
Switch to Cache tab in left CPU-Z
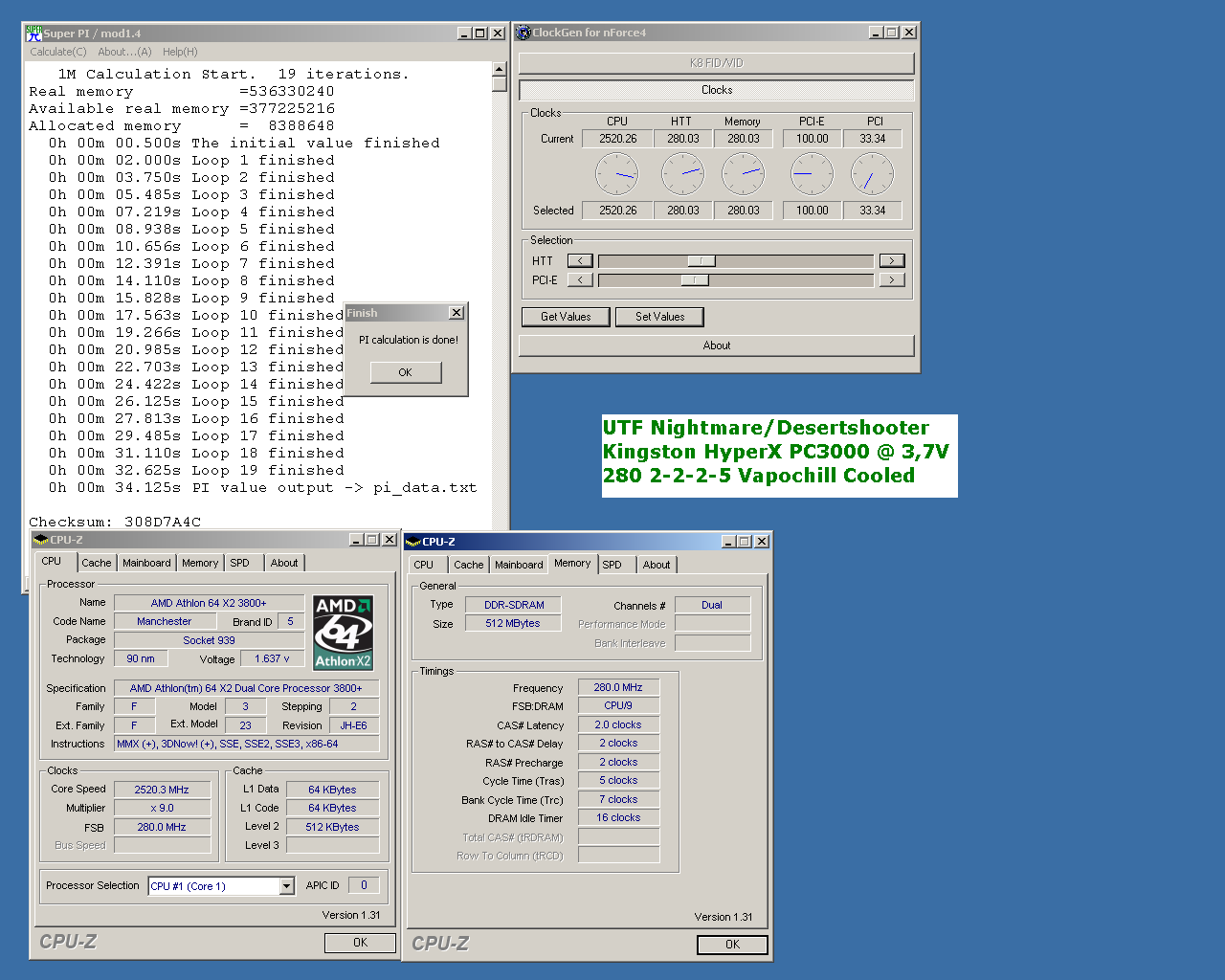(96, 563)
